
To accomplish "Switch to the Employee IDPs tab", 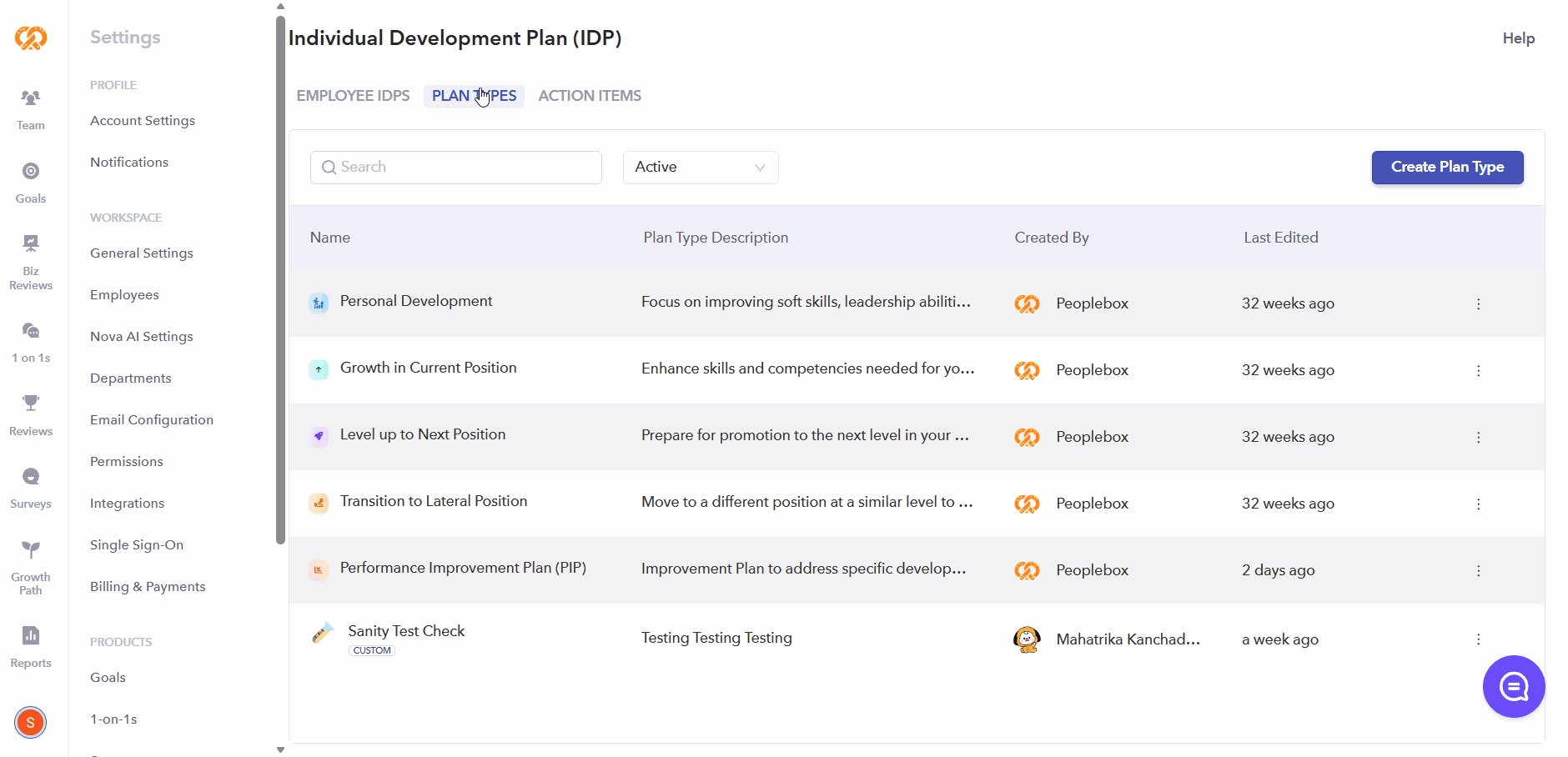I will click(354, 96).
